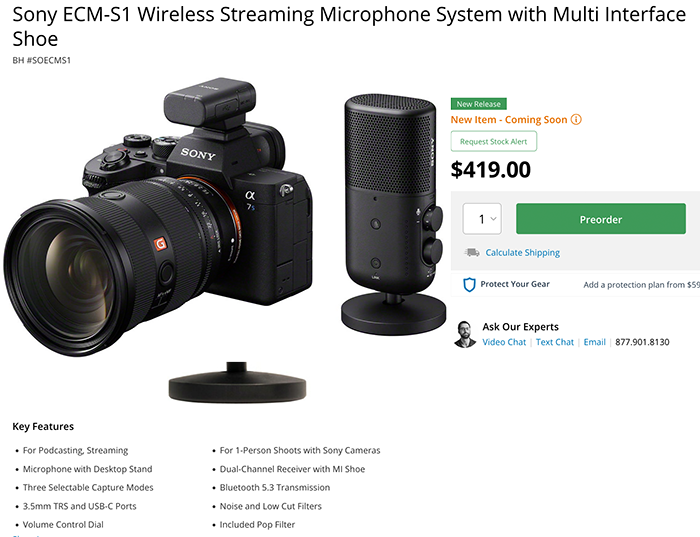Screen dimensions: 700x537
Task: Start a Video Chat with experts
Action: 504,342
